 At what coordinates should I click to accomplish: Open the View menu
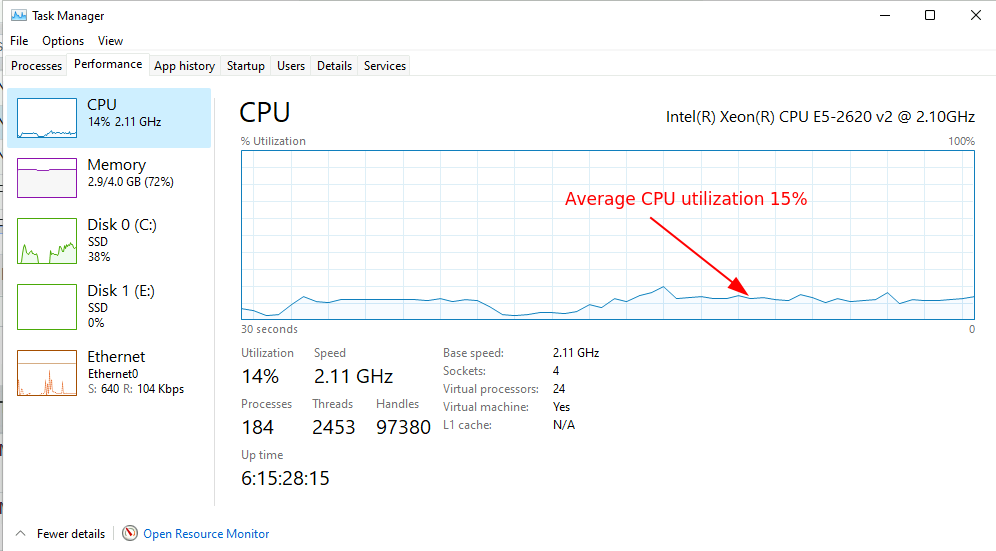(x=110, y=41)
